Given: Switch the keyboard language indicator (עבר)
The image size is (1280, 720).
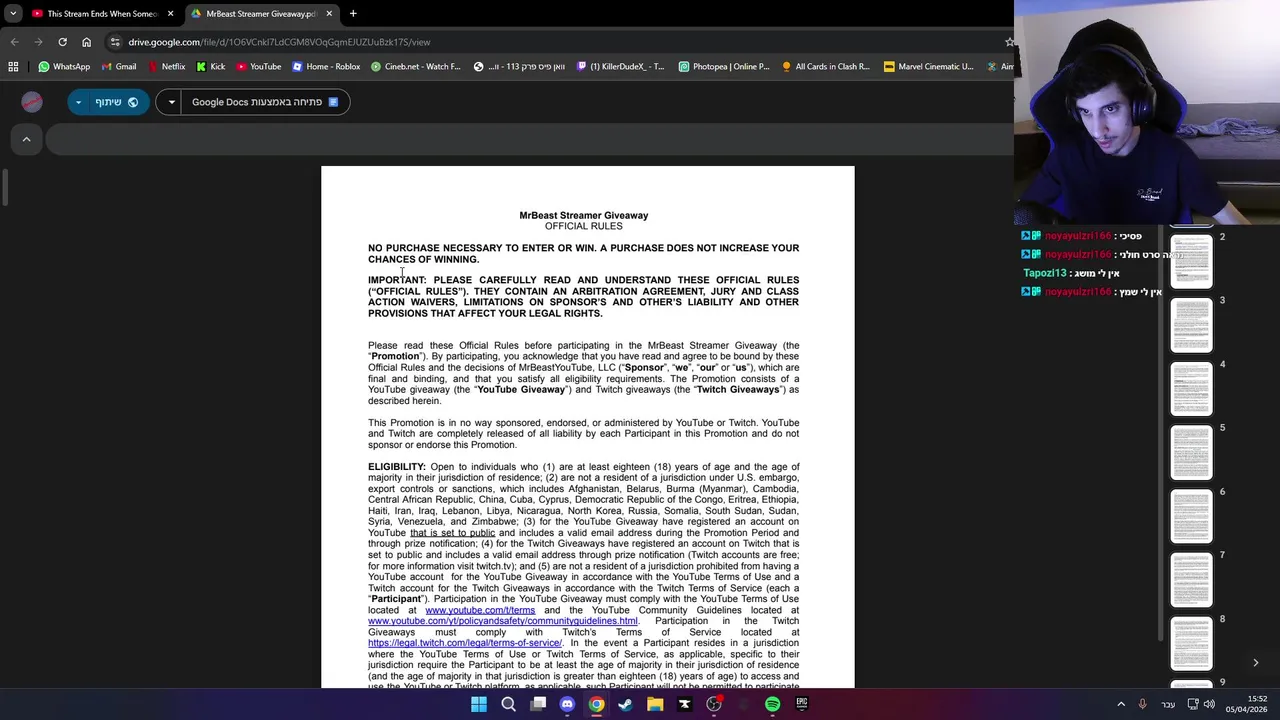Looking at the screenshot, I should click(1168, 704).
